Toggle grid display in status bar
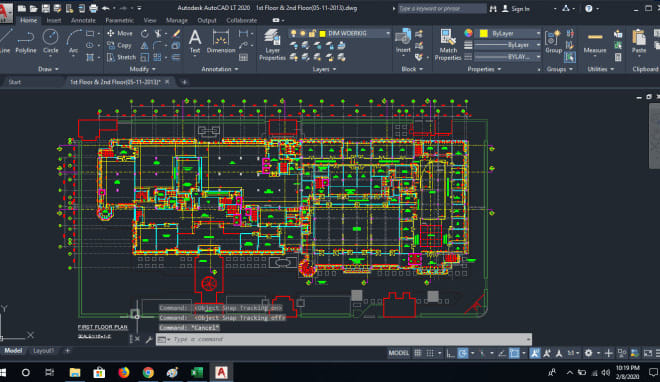 (418, 353)
